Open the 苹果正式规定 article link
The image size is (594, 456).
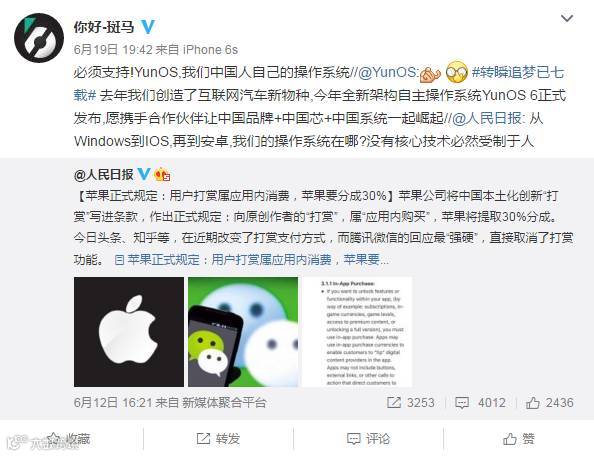click(x=252, y=260)
